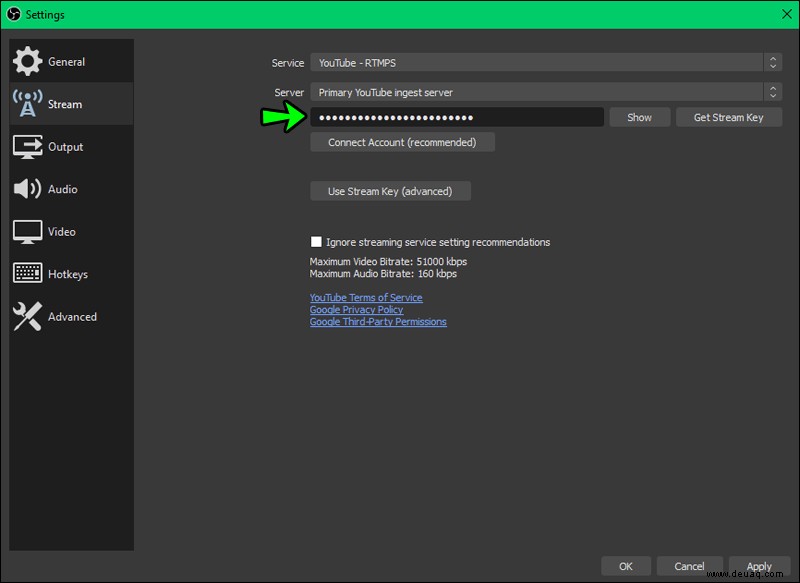
Task: Select the Audio speaker icon
Action: tap(28, 189)
